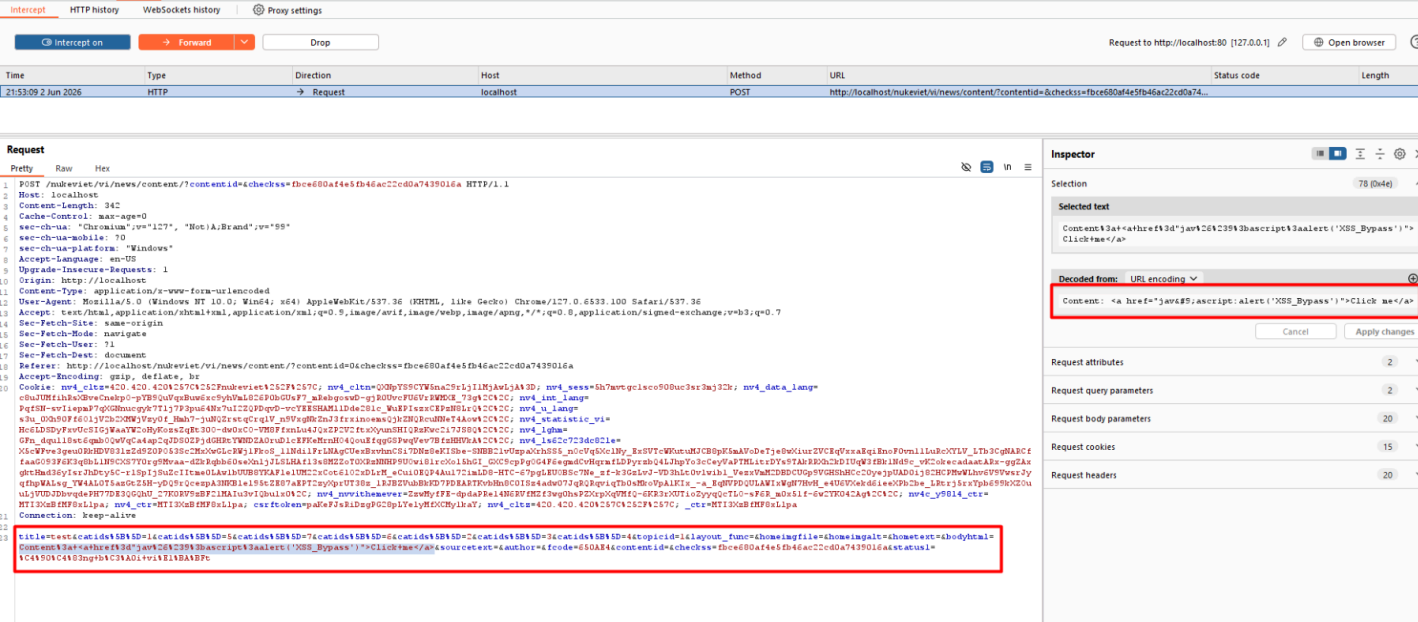Select the Intercept tab

point(28,10)
